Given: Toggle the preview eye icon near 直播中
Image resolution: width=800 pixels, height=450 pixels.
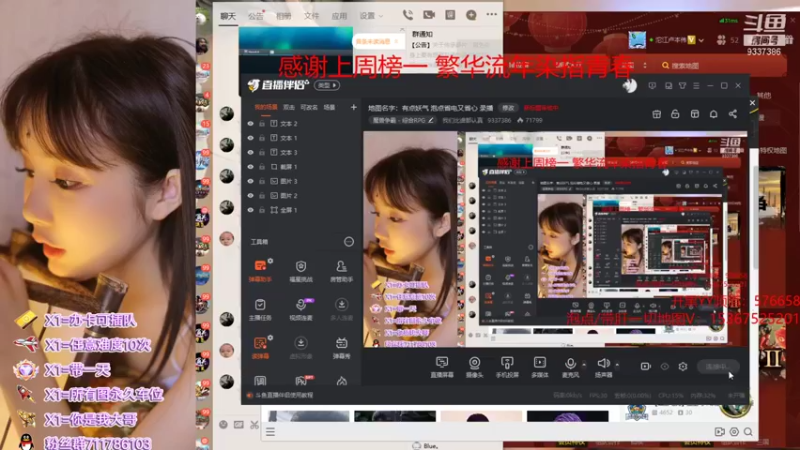Looking at the screenshot, I should coord(664,366).
